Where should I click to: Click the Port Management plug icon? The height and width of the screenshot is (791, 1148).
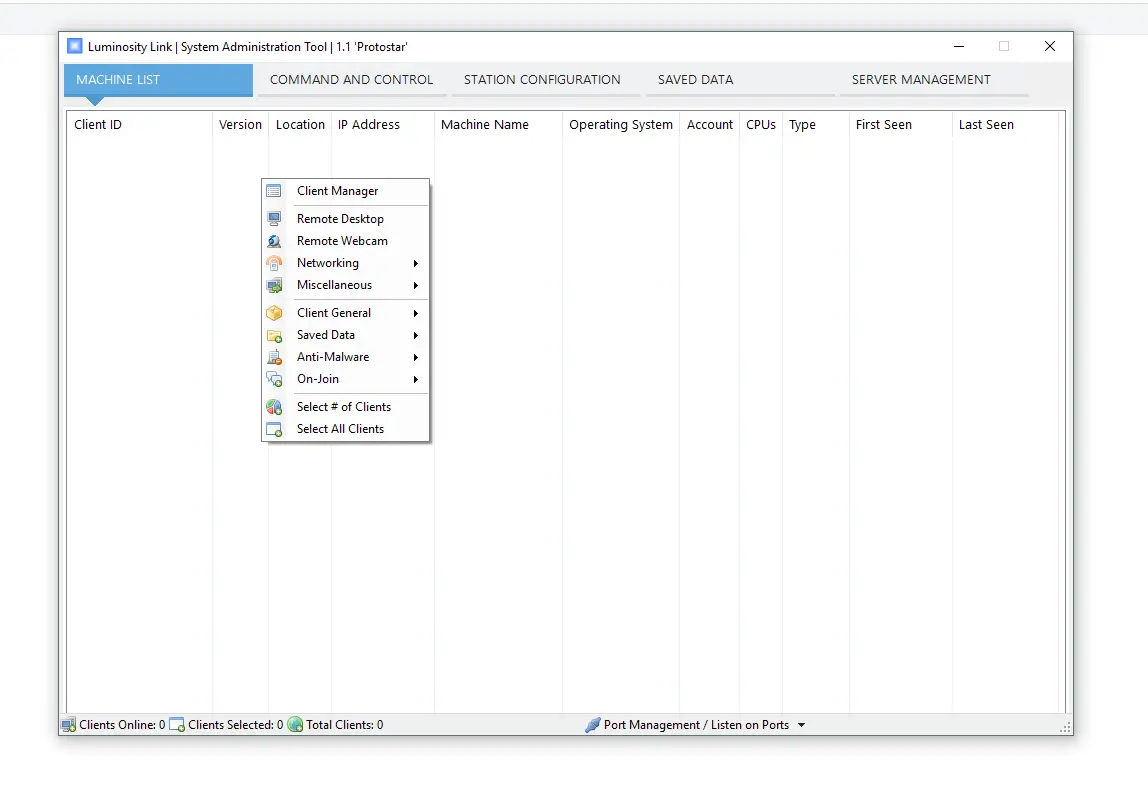(x=593, y=725)
